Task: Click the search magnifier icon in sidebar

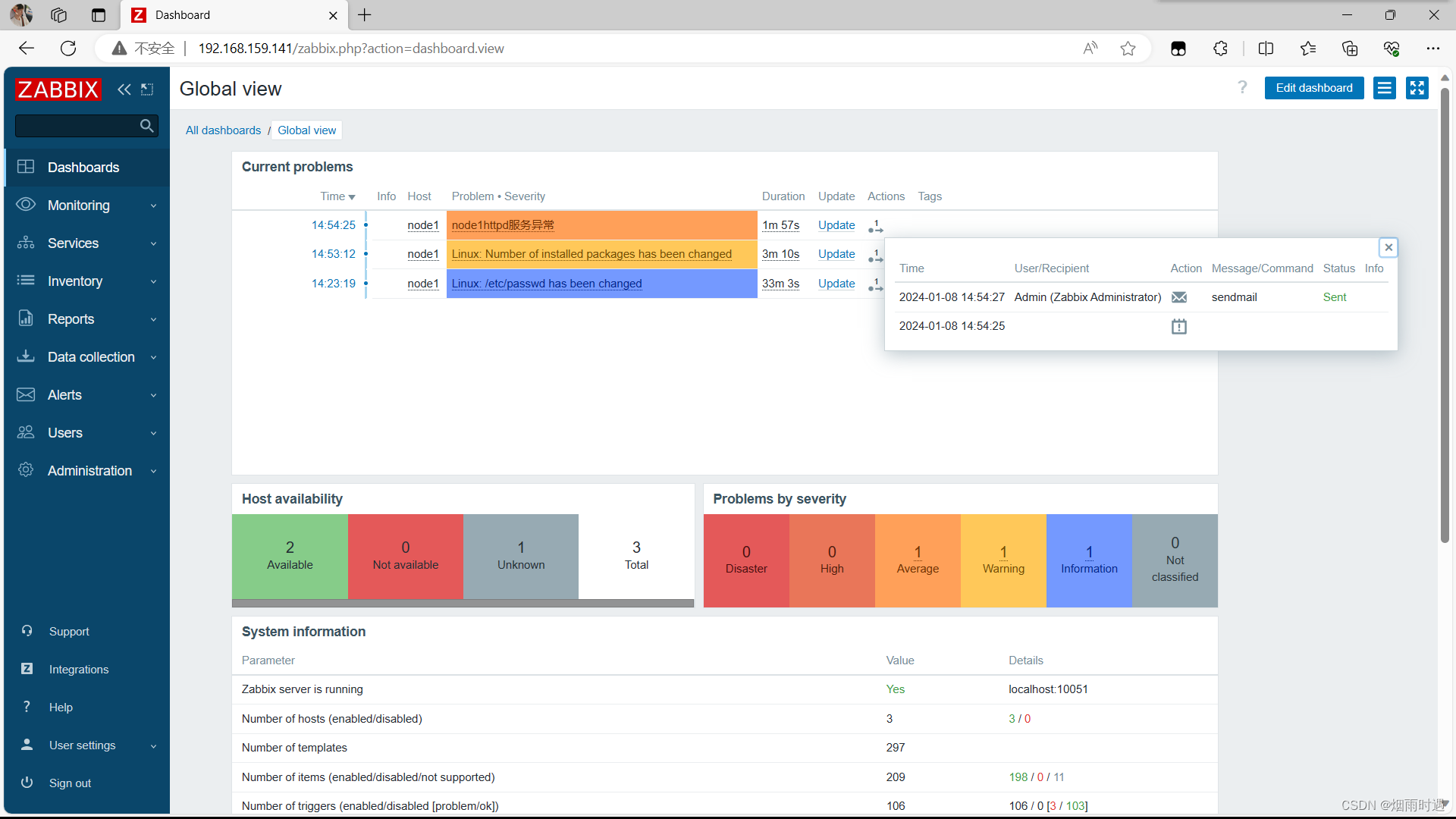Action: pos(147,126)
